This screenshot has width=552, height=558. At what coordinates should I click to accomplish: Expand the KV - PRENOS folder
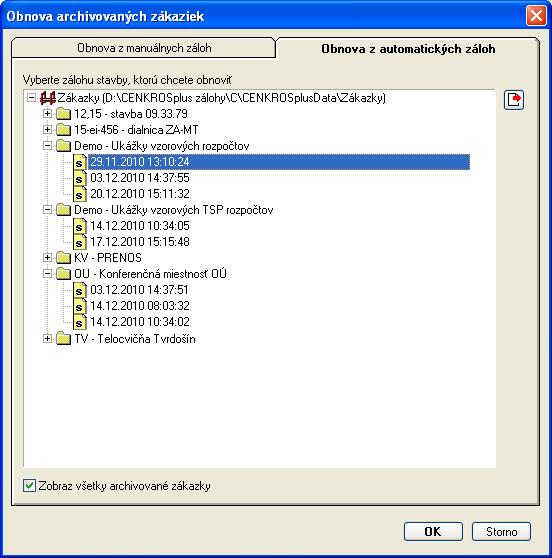pos(47,257)
